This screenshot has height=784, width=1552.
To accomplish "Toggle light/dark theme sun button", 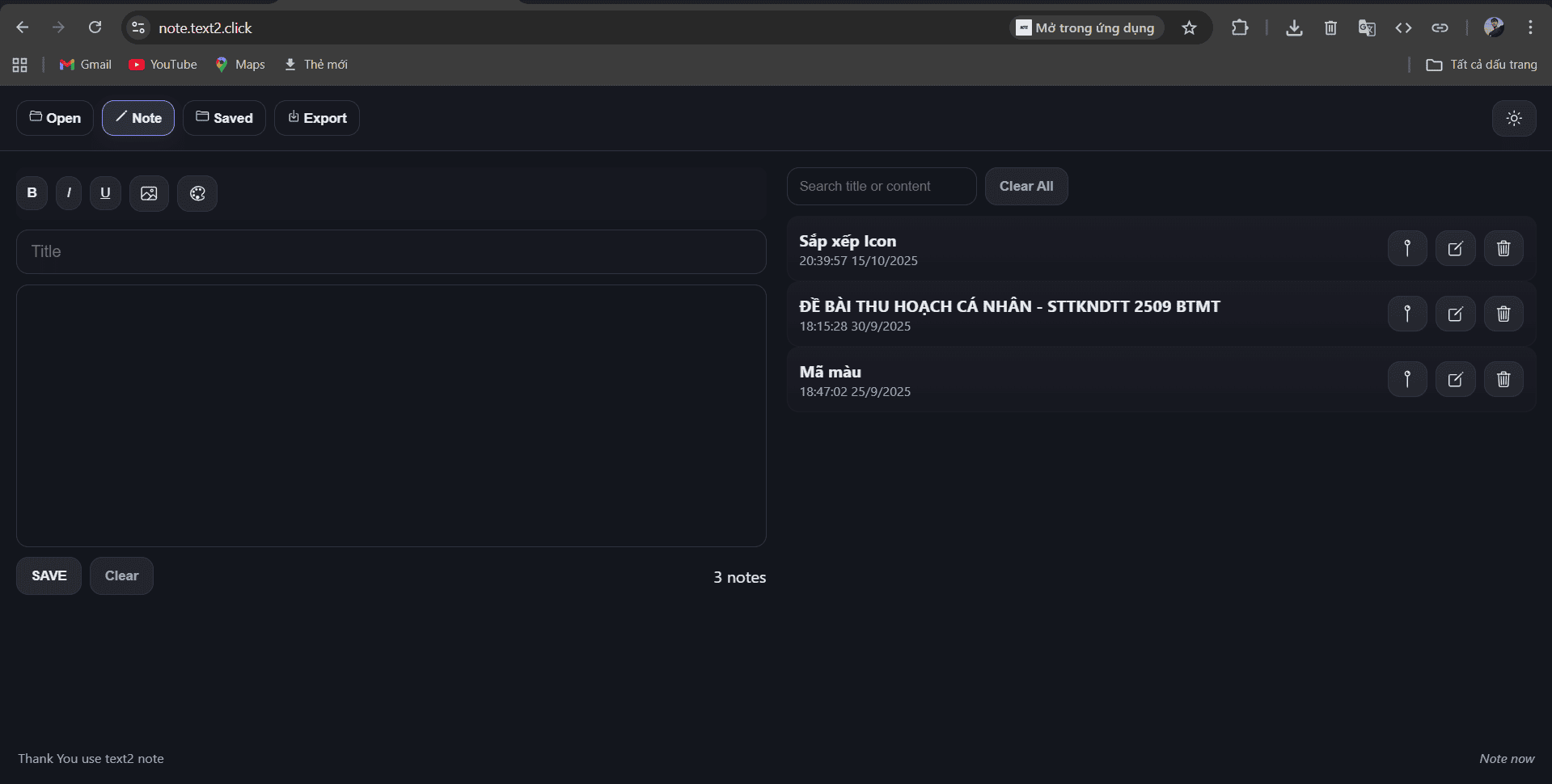I will click(1513, 119).
